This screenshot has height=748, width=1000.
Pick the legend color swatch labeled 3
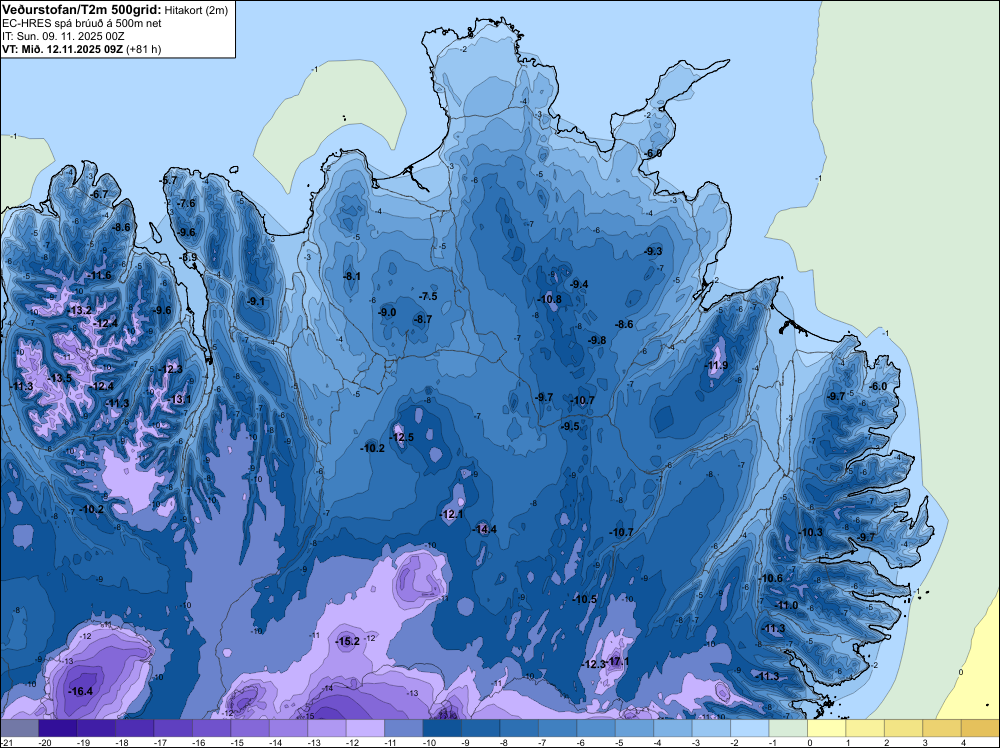942,727
